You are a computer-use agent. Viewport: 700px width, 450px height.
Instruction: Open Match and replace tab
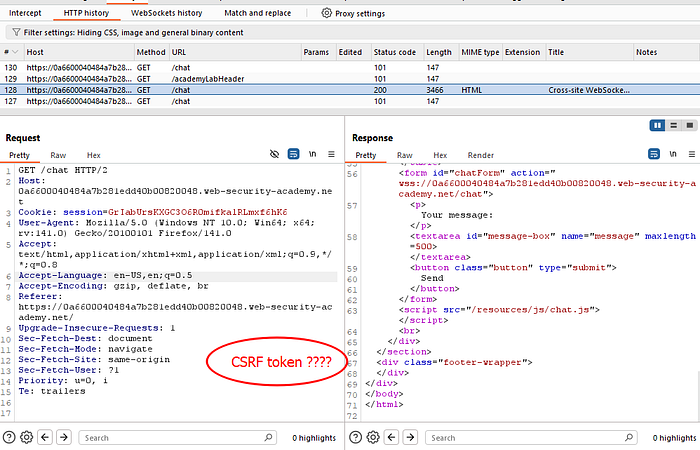[x=258, y=13]
